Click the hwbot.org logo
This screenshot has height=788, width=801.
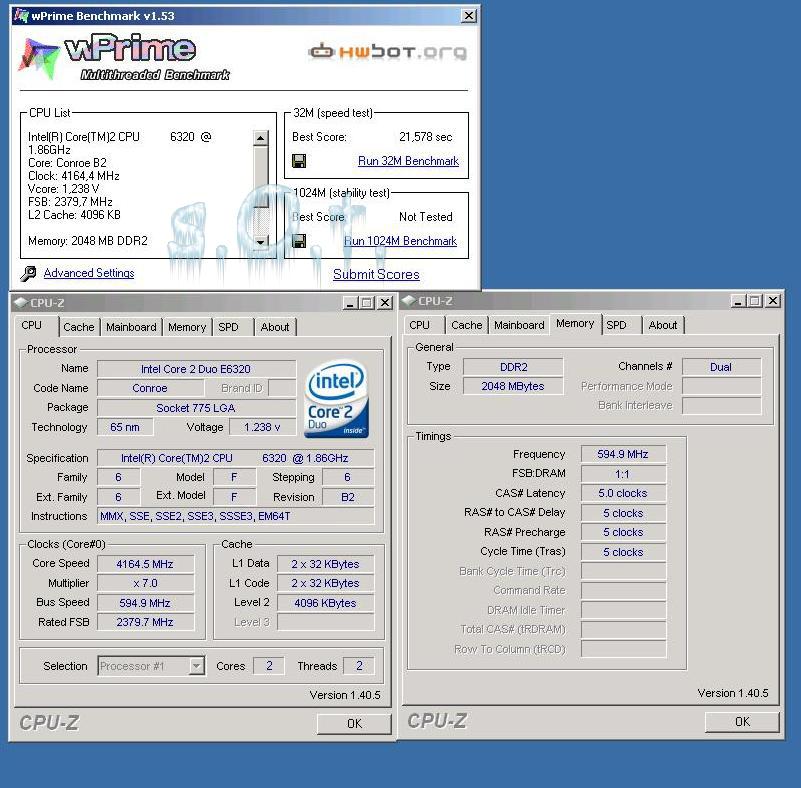point(387,52)
